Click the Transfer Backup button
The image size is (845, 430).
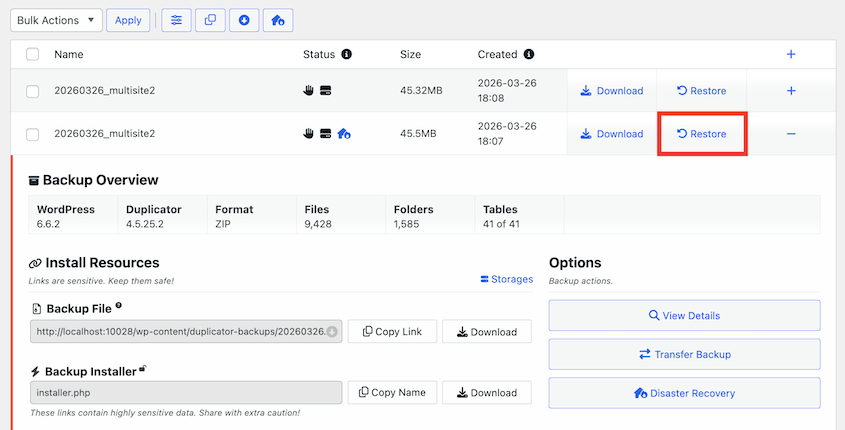684,354
